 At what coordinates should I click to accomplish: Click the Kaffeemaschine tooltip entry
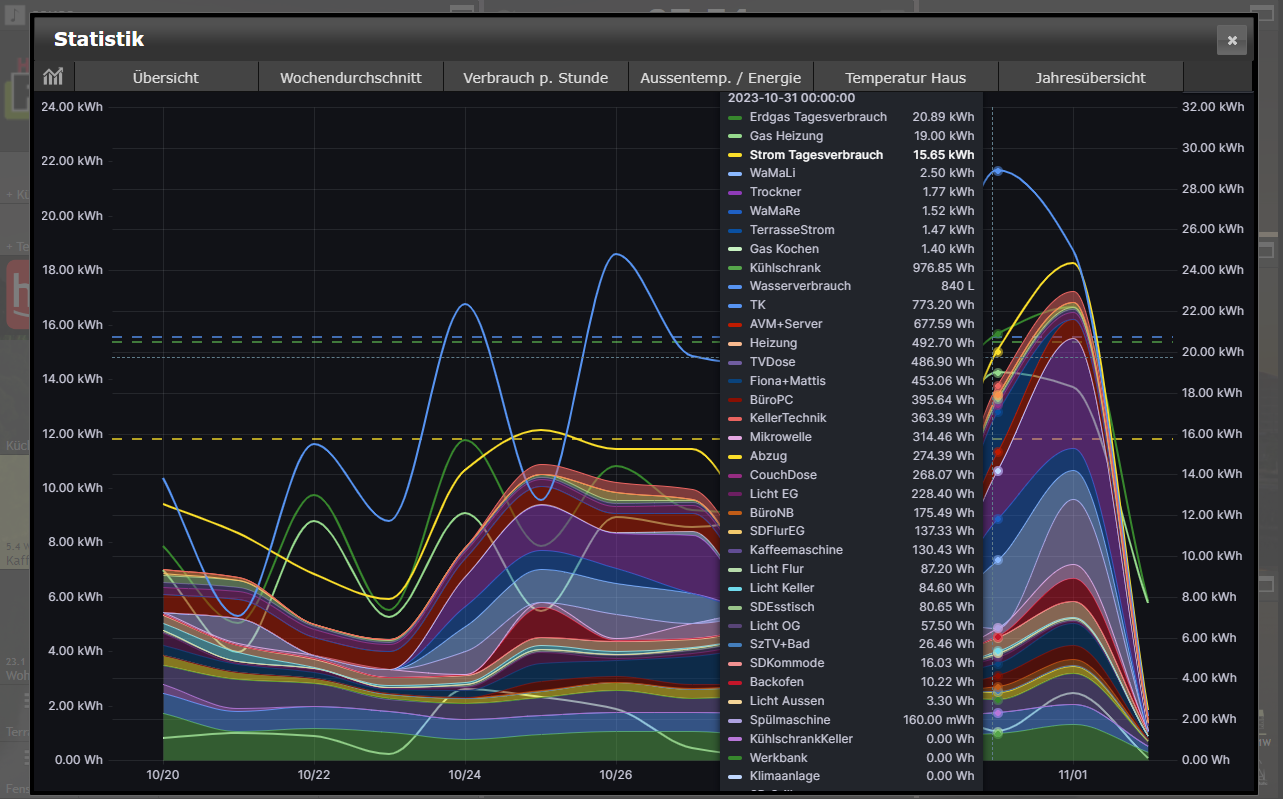coord(851,550)
